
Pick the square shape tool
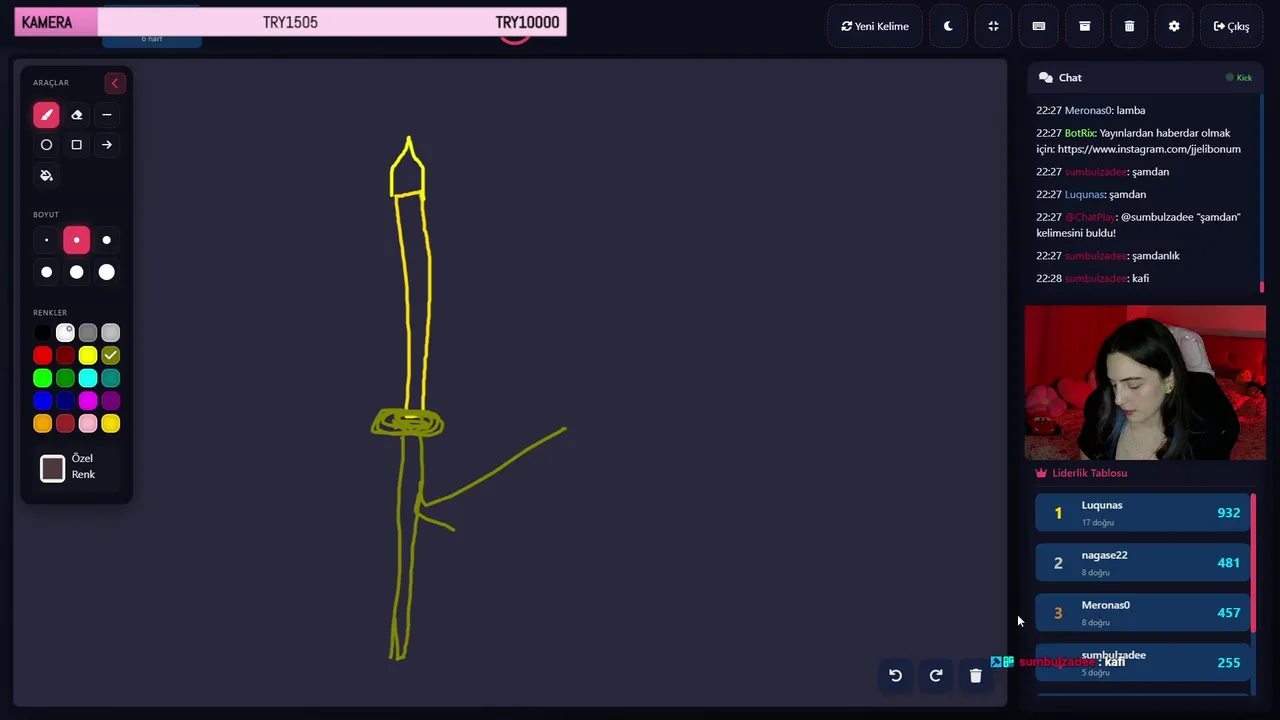[76, 145]
